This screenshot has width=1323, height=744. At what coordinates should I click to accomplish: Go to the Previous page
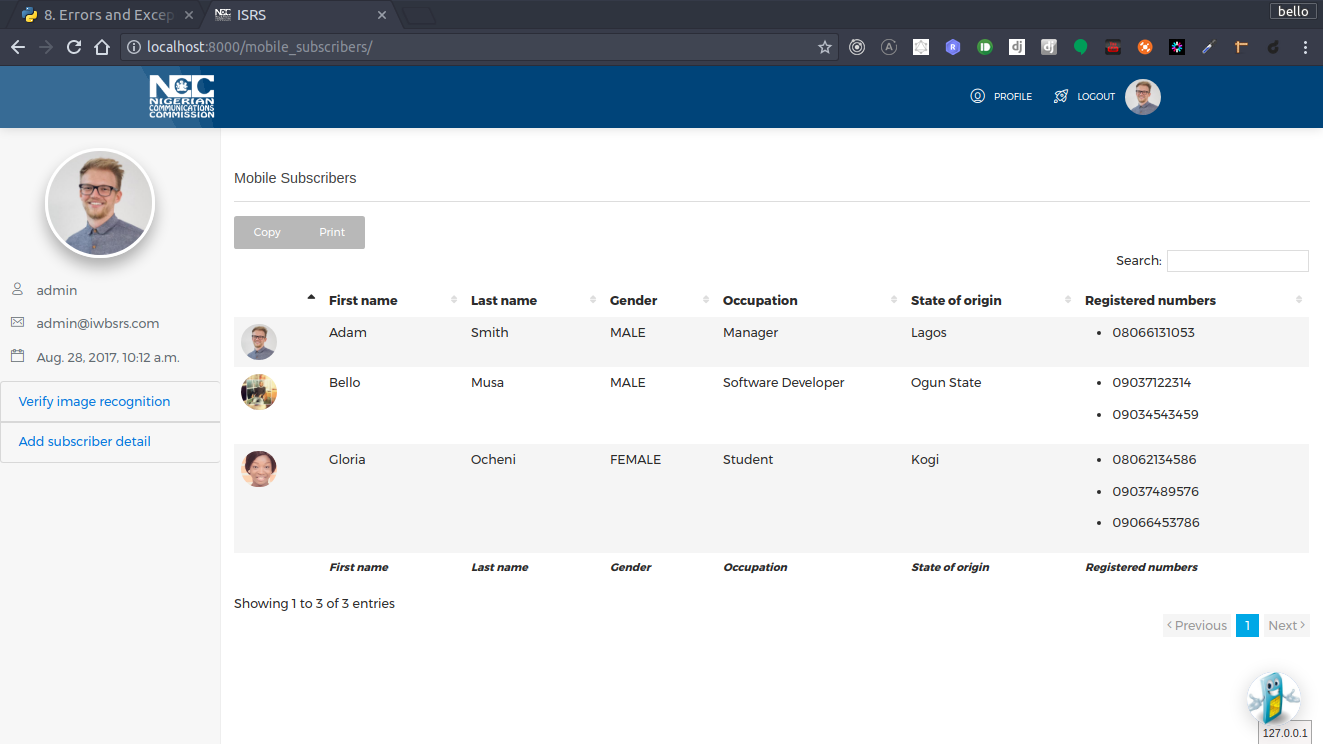[1197, 625]
